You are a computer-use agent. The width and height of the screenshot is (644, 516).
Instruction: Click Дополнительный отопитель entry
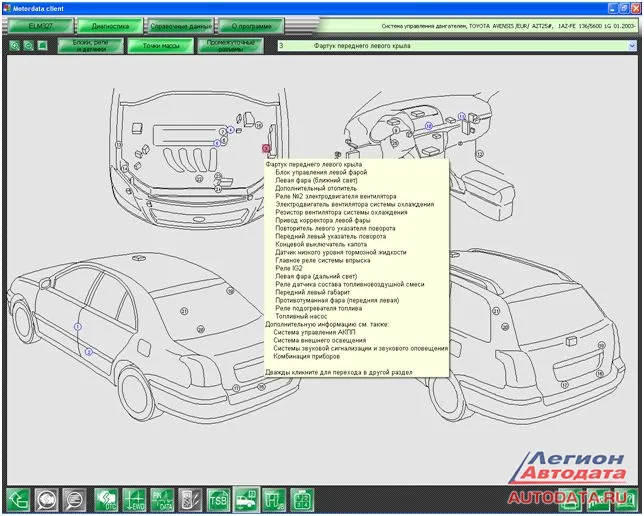[x=316, y=188]
